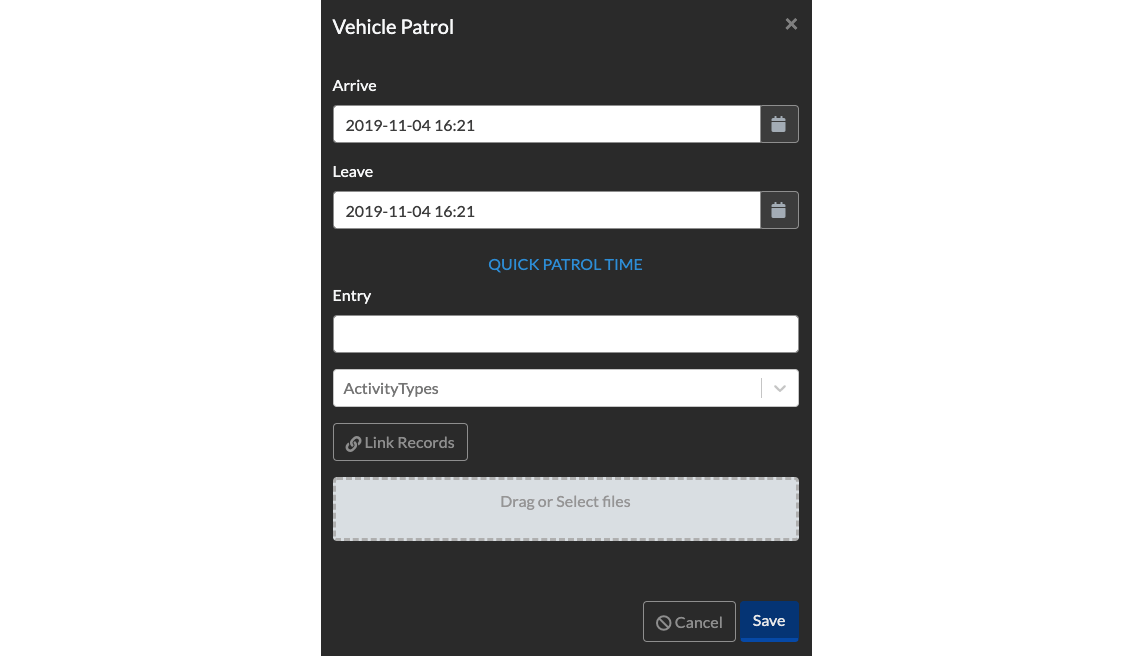The image size is (1134, 656).
Task: Open the ActivityTypes selection list
Action: point(779,388)
